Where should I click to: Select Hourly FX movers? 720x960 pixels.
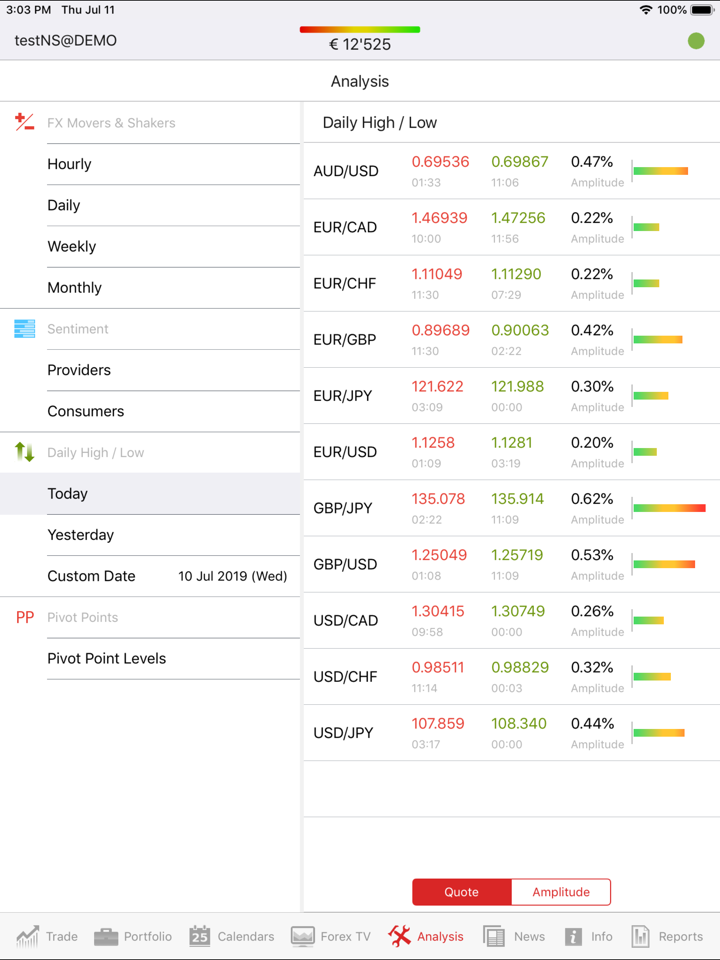click(x=150, y=164)
